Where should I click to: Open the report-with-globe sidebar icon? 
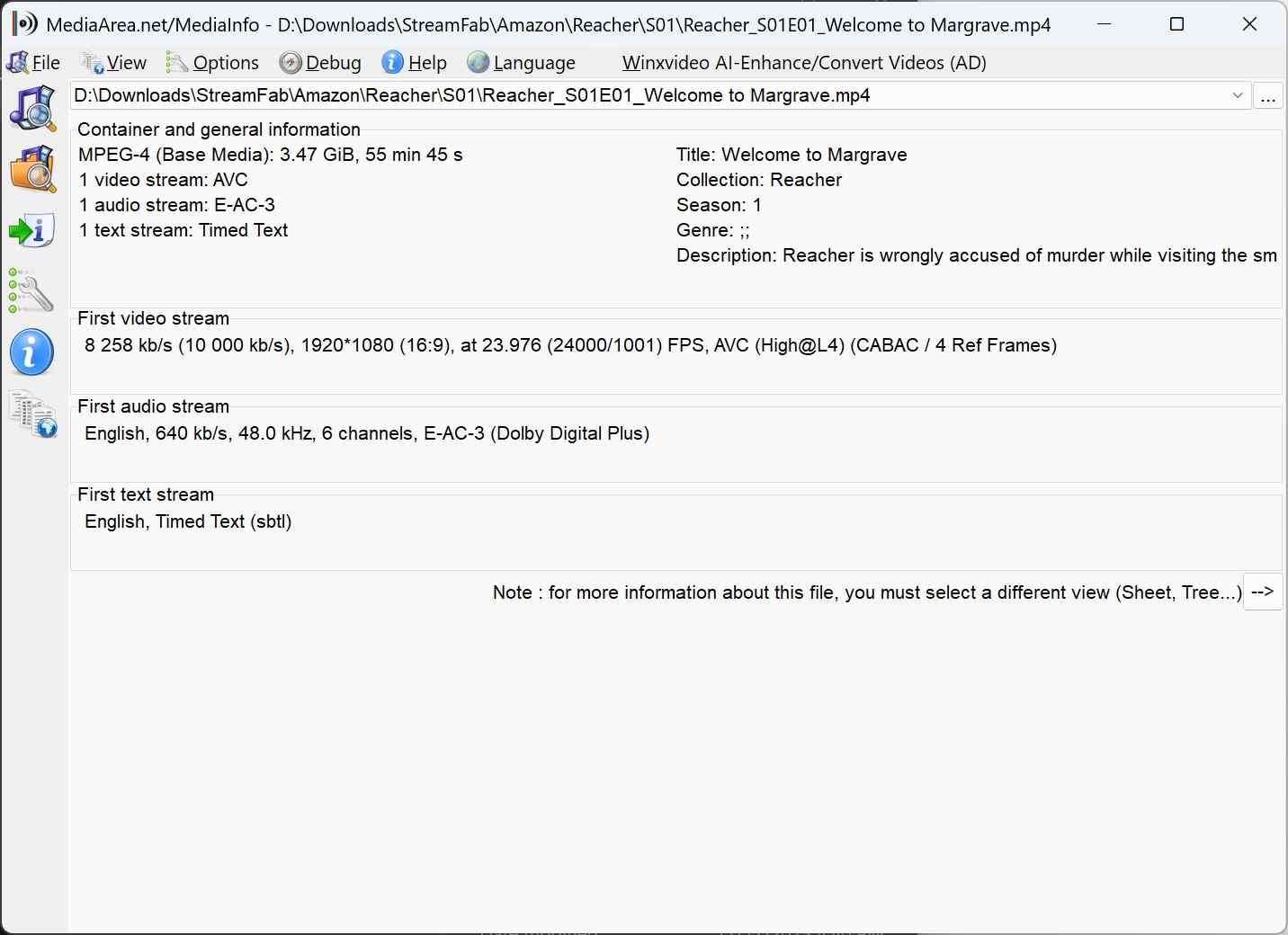click(x=32, y=414)
